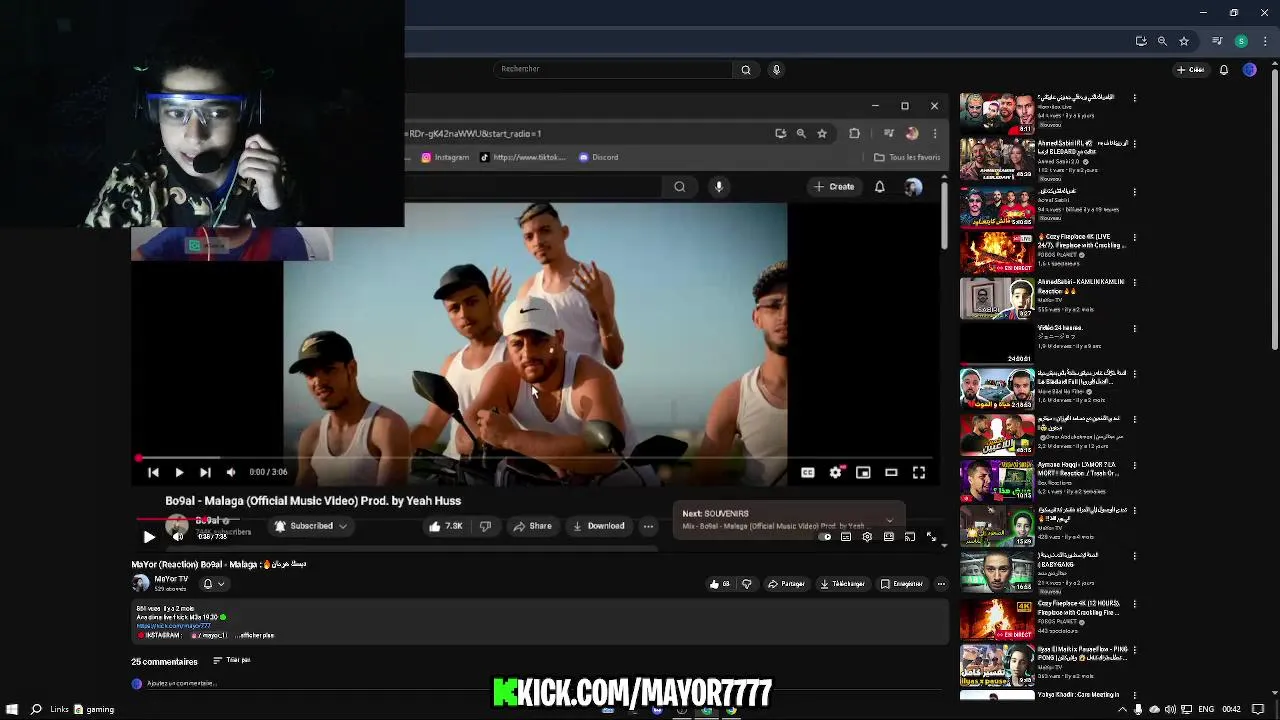This screenshot has width=1280, height=720.
Task: Skip to next video in inner player
Action: [x=205, y=472]
